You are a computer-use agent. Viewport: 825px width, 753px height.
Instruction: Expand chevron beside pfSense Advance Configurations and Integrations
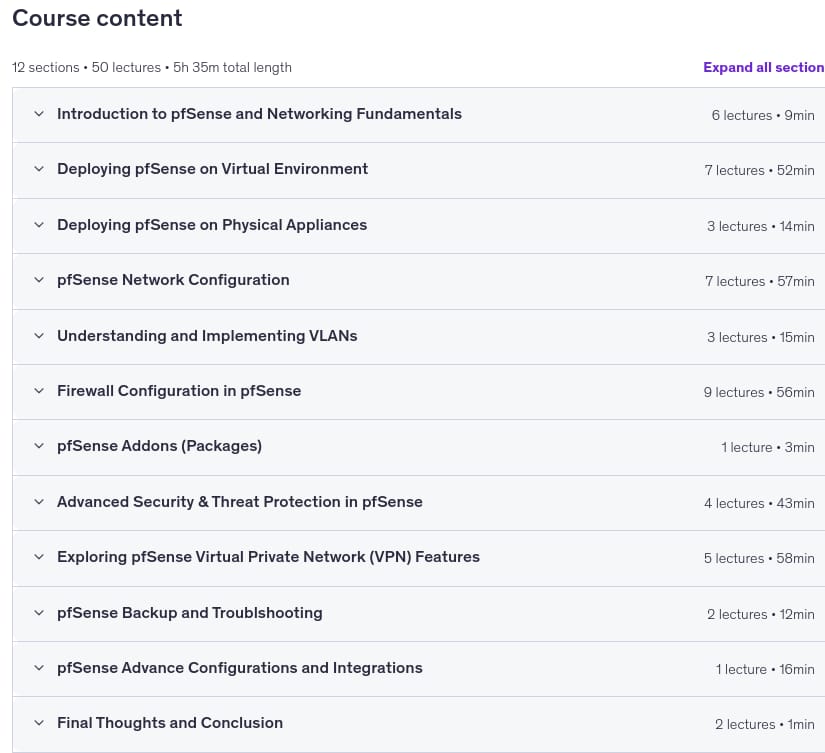point(39,668)
